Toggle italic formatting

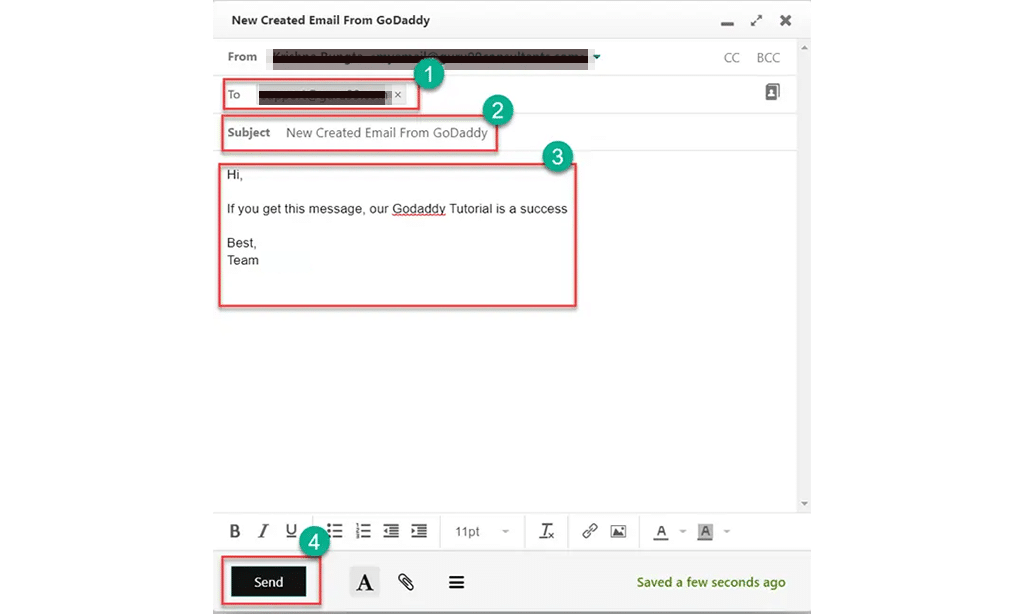(263, 531)
